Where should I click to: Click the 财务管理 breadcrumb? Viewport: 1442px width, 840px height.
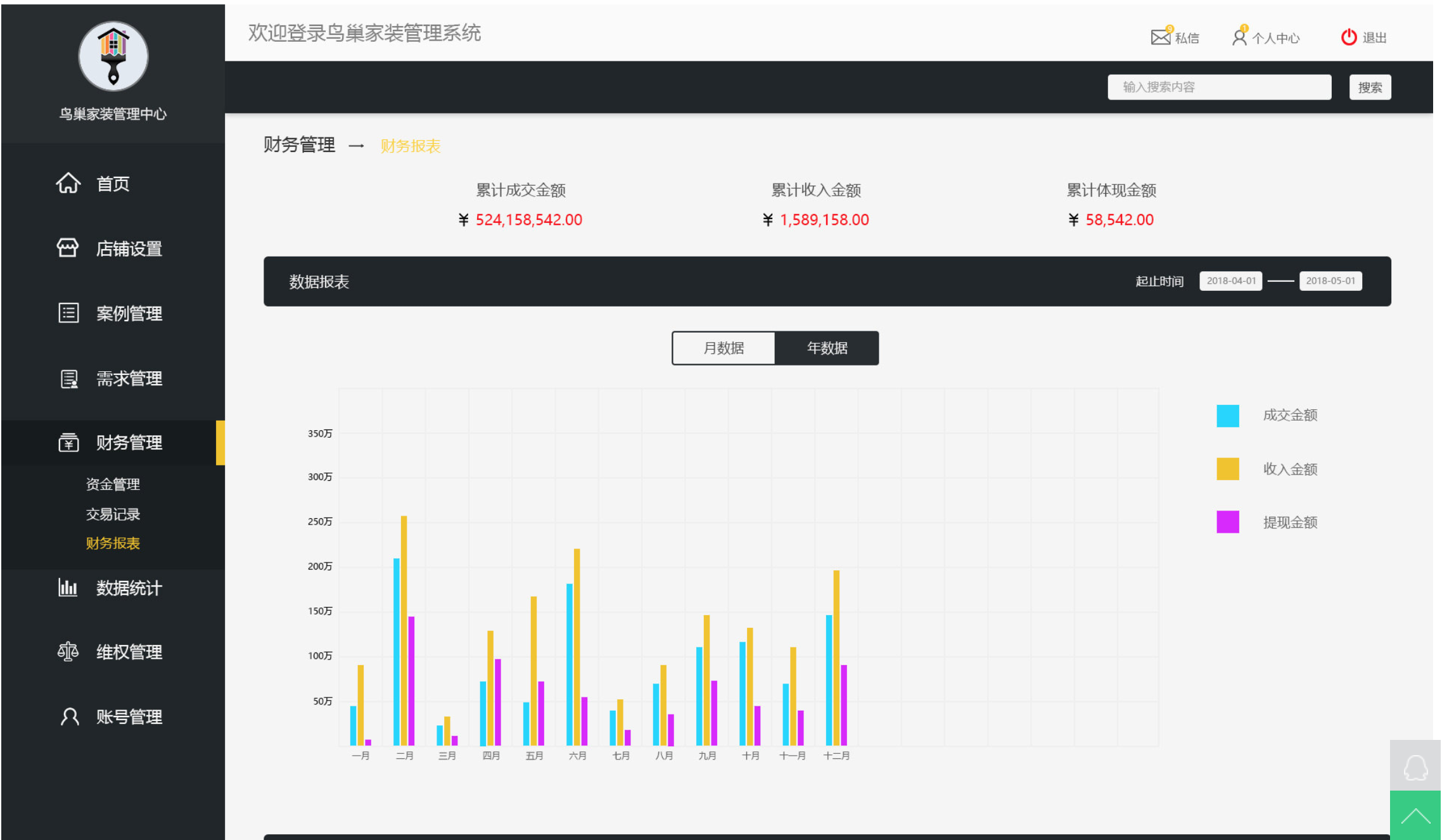coord(299,145)
